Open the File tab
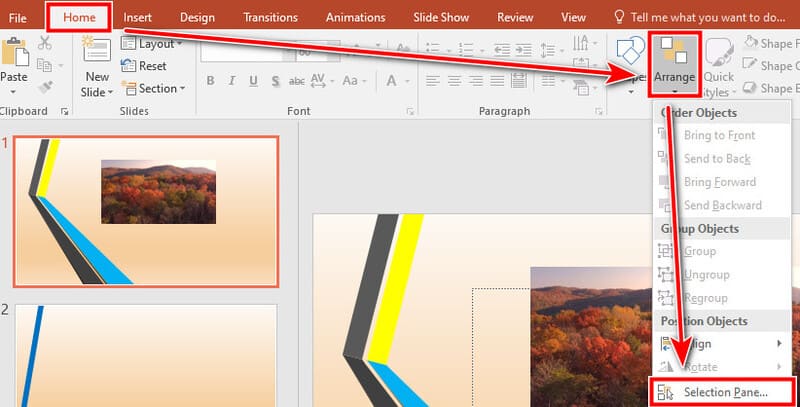This screenshot has width=800, height=407. click(17, 18)
